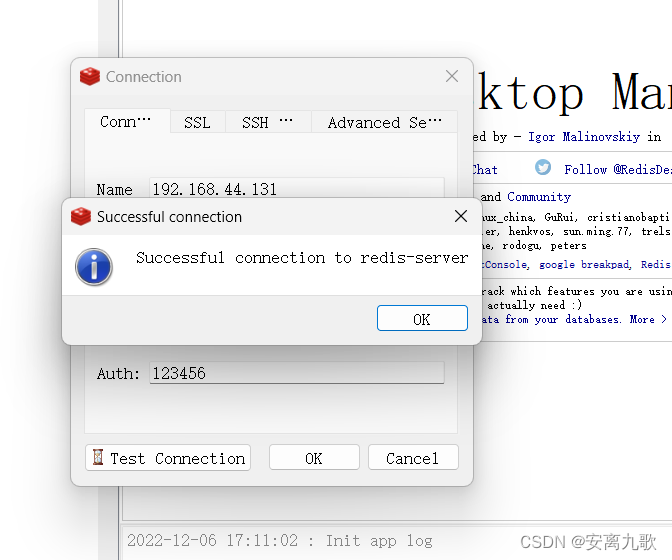Click the Twitter bird icon
The image size is (672, 560).
(x=543, y=169)
